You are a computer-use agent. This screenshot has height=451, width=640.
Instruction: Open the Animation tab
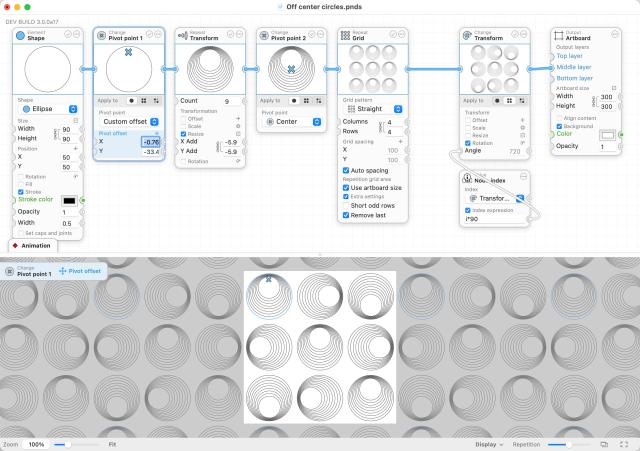click(33, 246)
